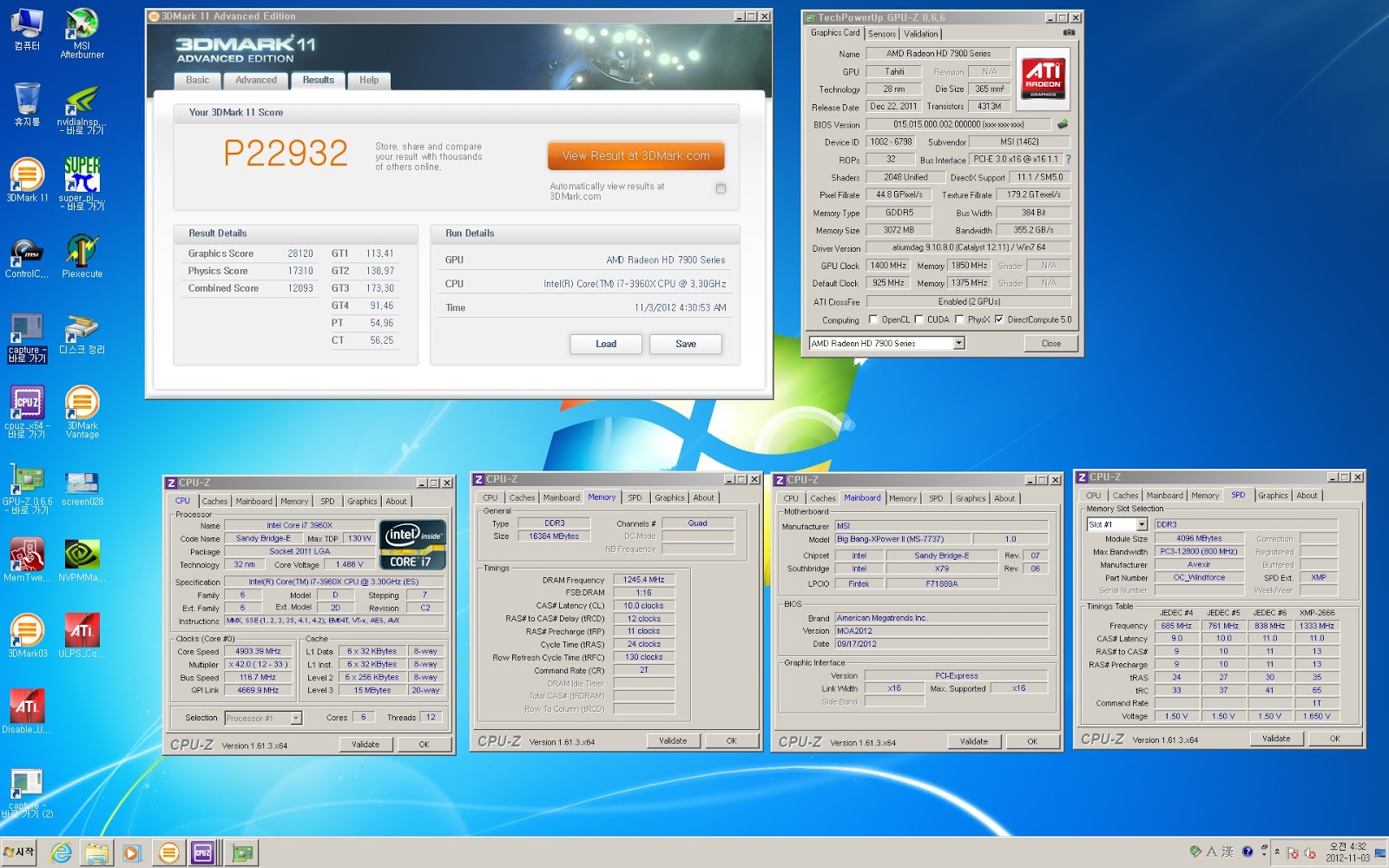Switch to the Sensors tab in GPU-Z
The width and height of the screenshot is (1389, 868).
[881, 34]
